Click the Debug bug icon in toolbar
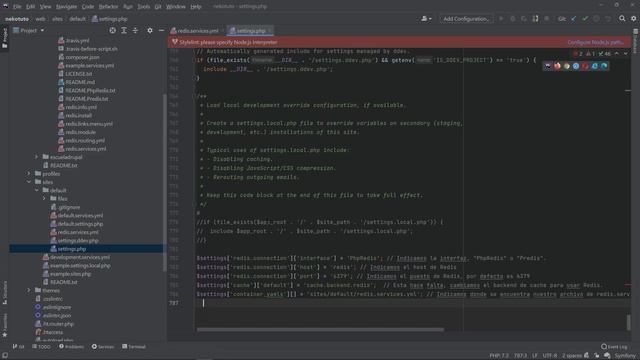Screen dimensions: 640x360 pos(513,19)
